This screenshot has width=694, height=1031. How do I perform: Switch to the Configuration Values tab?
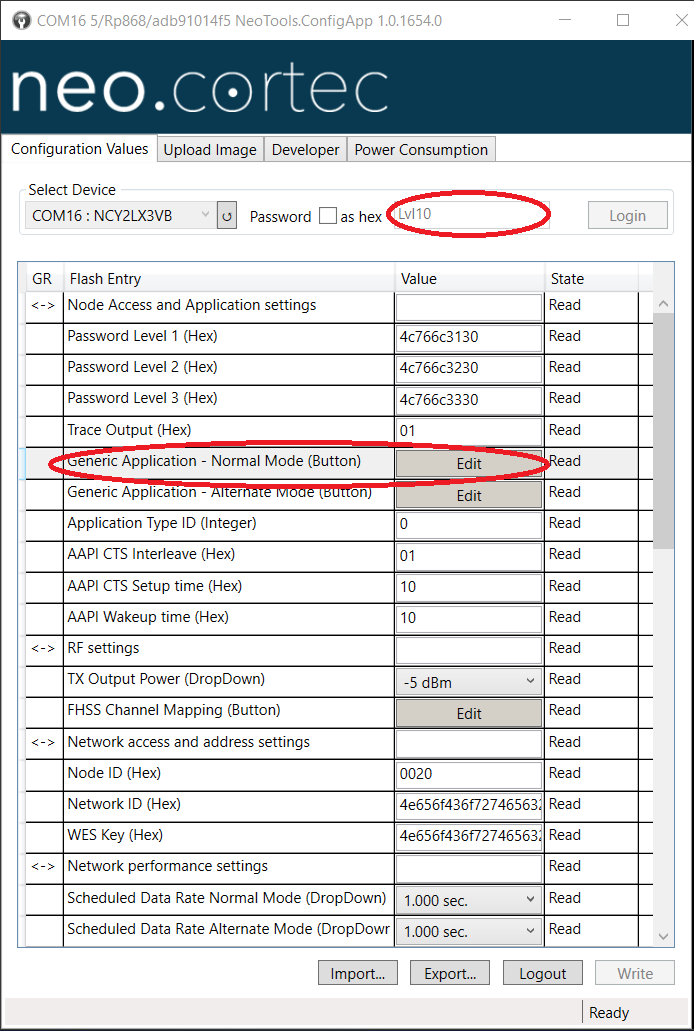(80, 149)
